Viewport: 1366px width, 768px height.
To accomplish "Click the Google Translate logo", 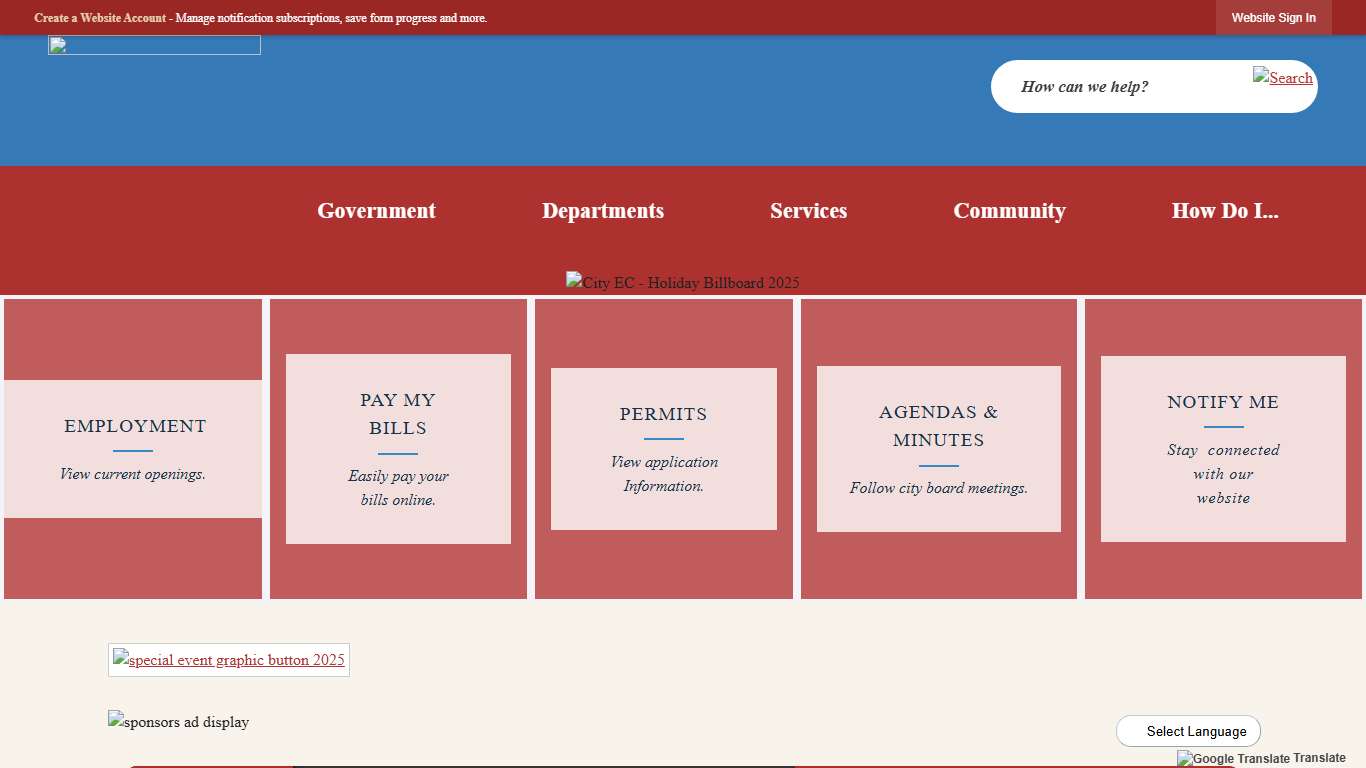I will [x=1233, y=759].
